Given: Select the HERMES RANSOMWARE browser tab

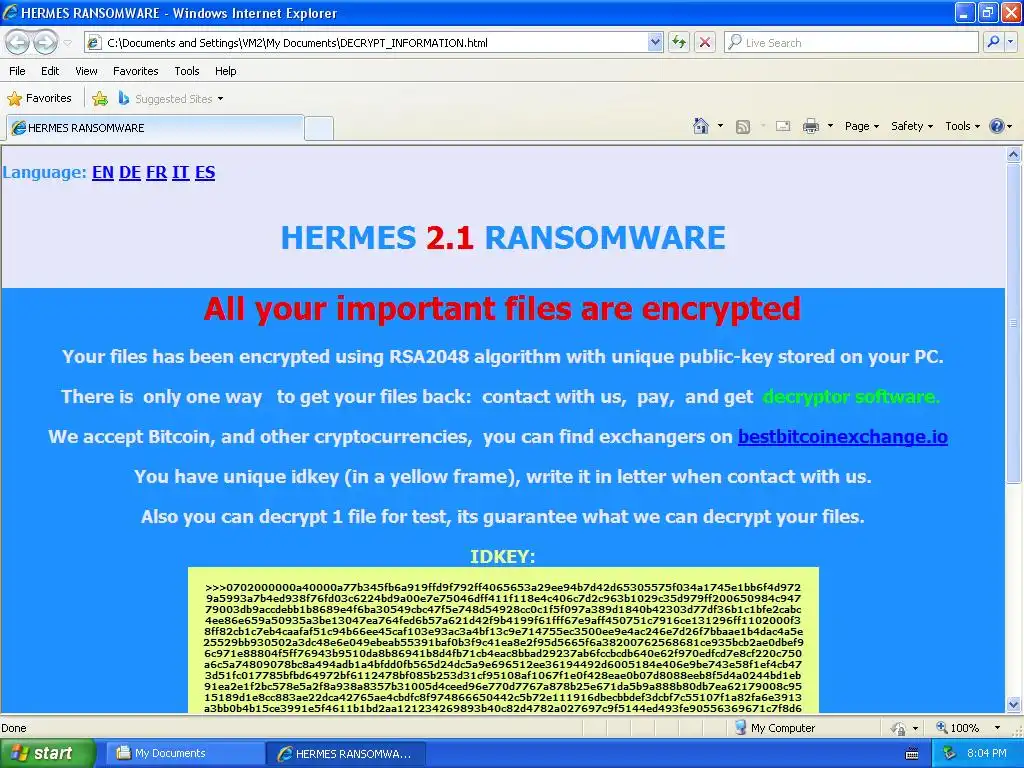Looking at the screenshot, I should click(155, 127).
